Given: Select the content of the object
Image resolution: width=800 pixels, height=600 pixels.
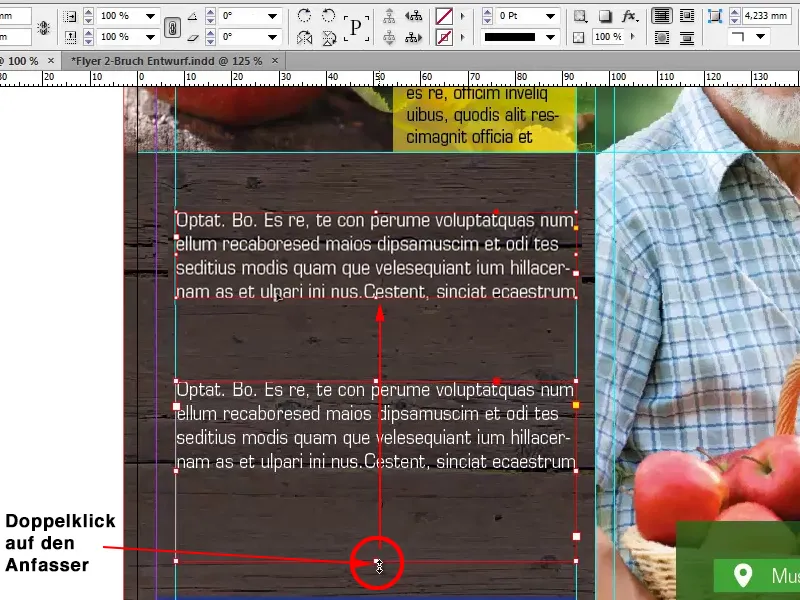Looking at the screenshot, I should (x=389, y=37).
